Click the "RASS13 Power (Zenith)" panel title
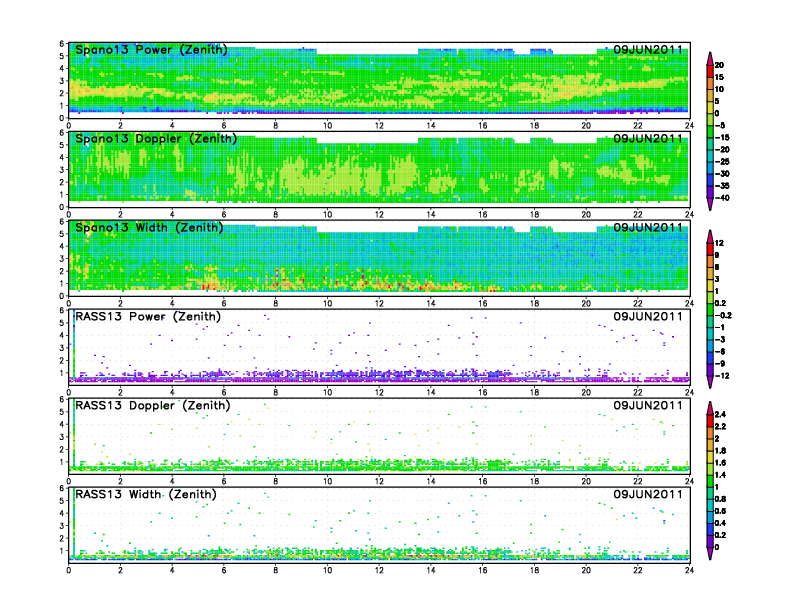Viewport: 792px width, 612px height. [148, 317]
